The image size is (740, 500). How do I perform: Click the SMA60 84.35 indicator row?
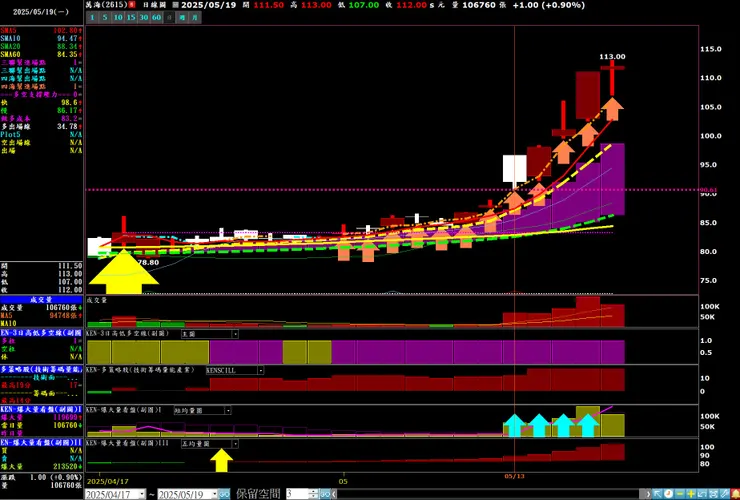tap(42, 54)
